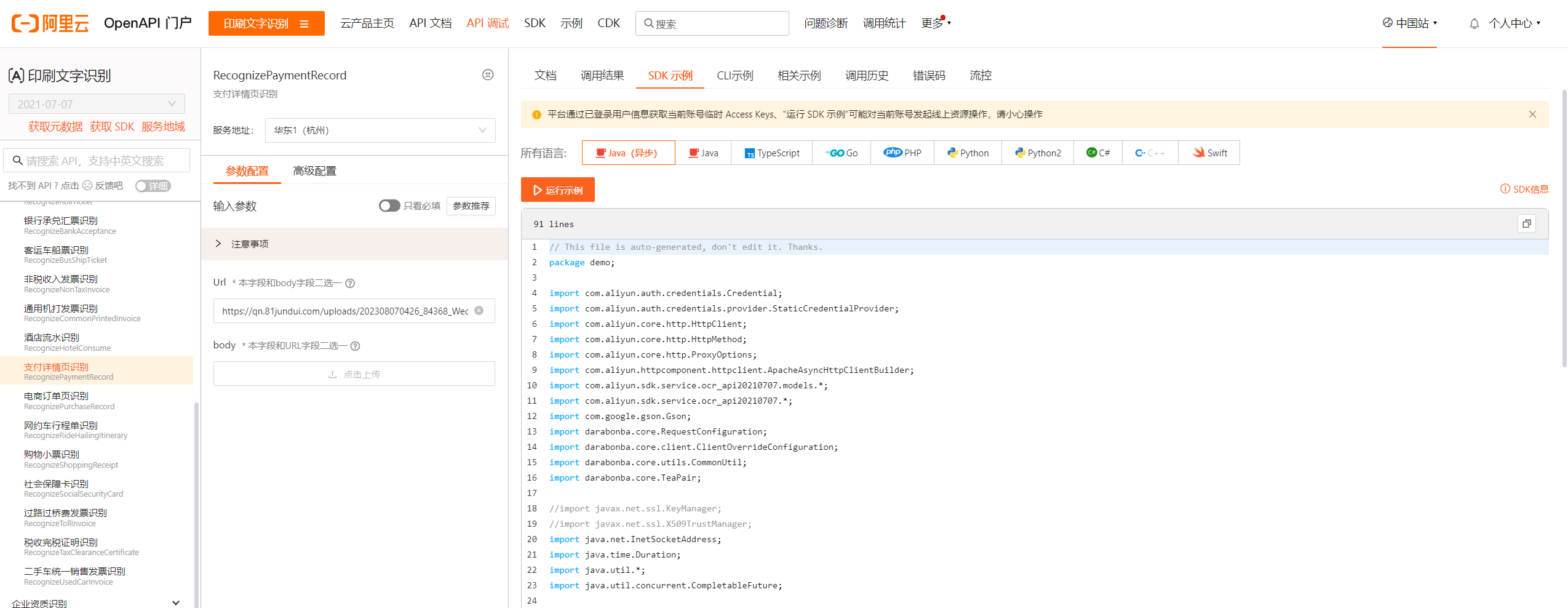Select the Python language option
The width and height of the screenshot is (1568, 608).
coord(968,153)
